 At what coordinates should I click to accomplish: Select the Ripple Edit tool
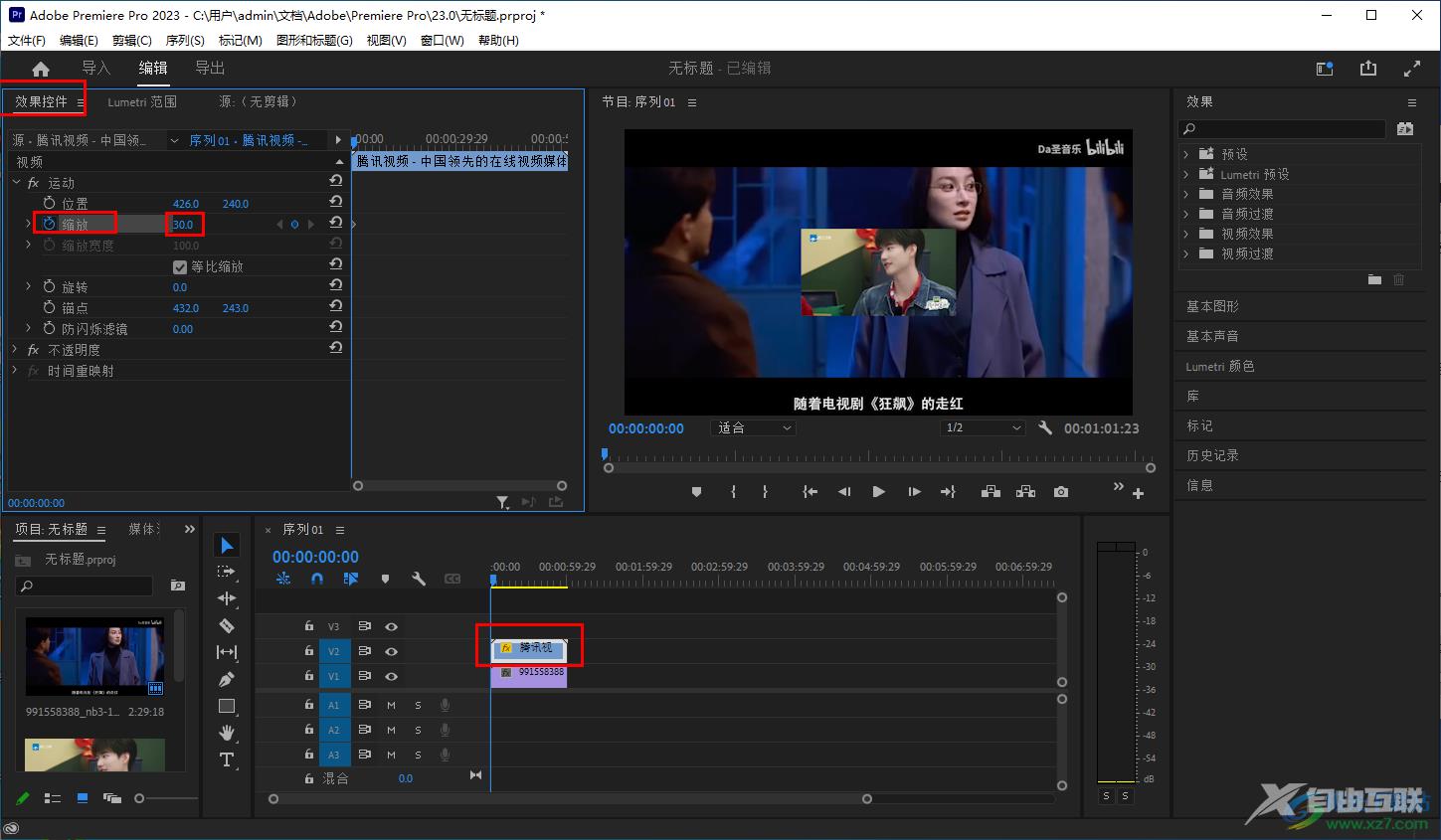[227, 598]
